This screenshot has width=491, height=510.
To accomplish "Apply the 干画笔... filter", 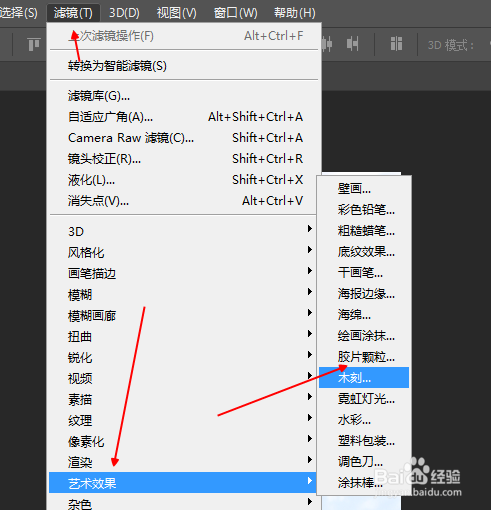I will (x=364, y=273).
